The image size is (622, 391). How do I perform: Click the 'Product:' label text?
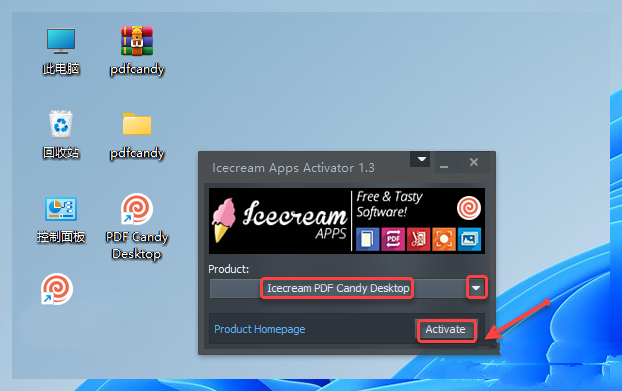click(228, 269)
